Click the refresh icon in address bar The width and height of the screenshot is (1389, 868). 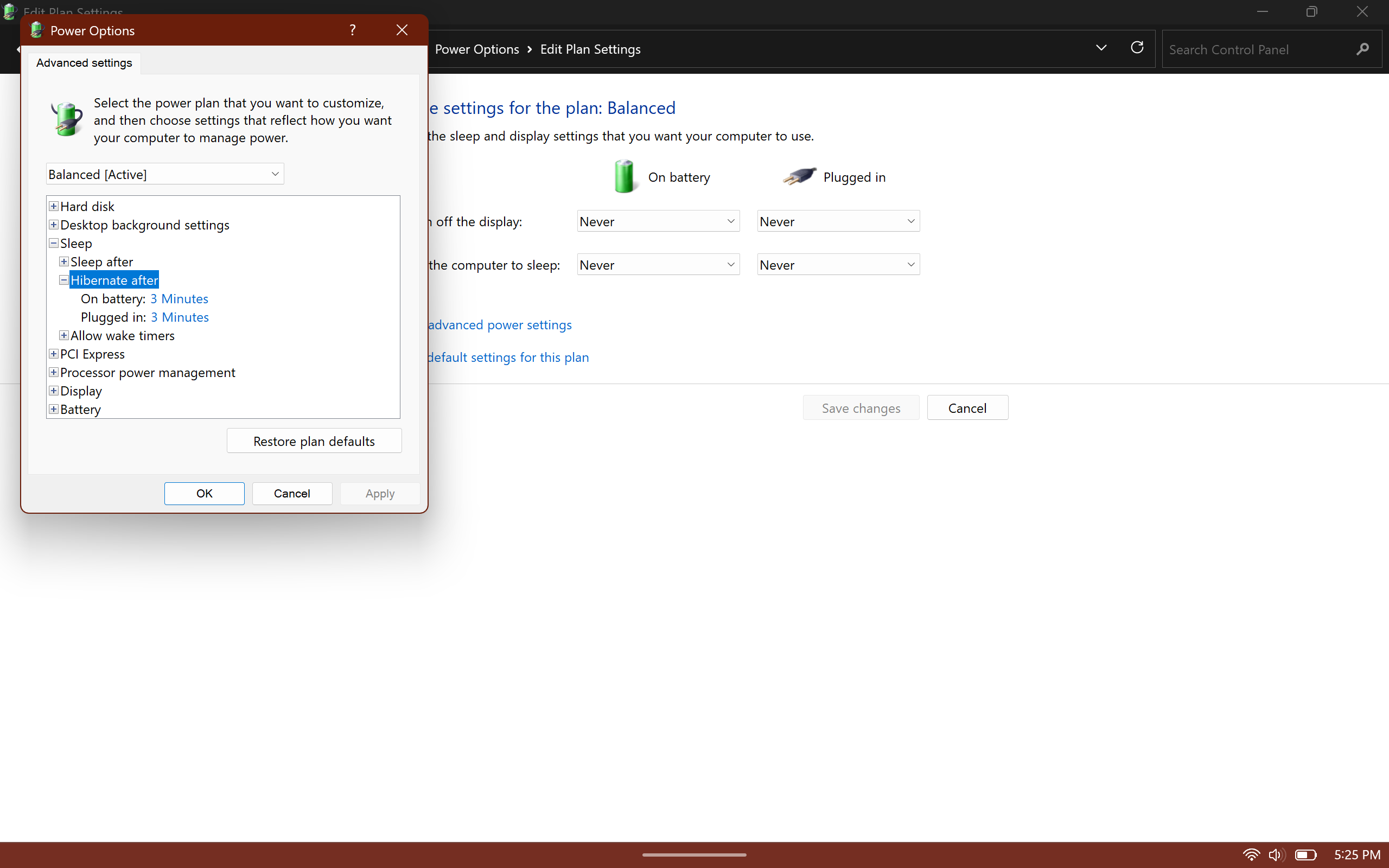tap(1137, 48)
